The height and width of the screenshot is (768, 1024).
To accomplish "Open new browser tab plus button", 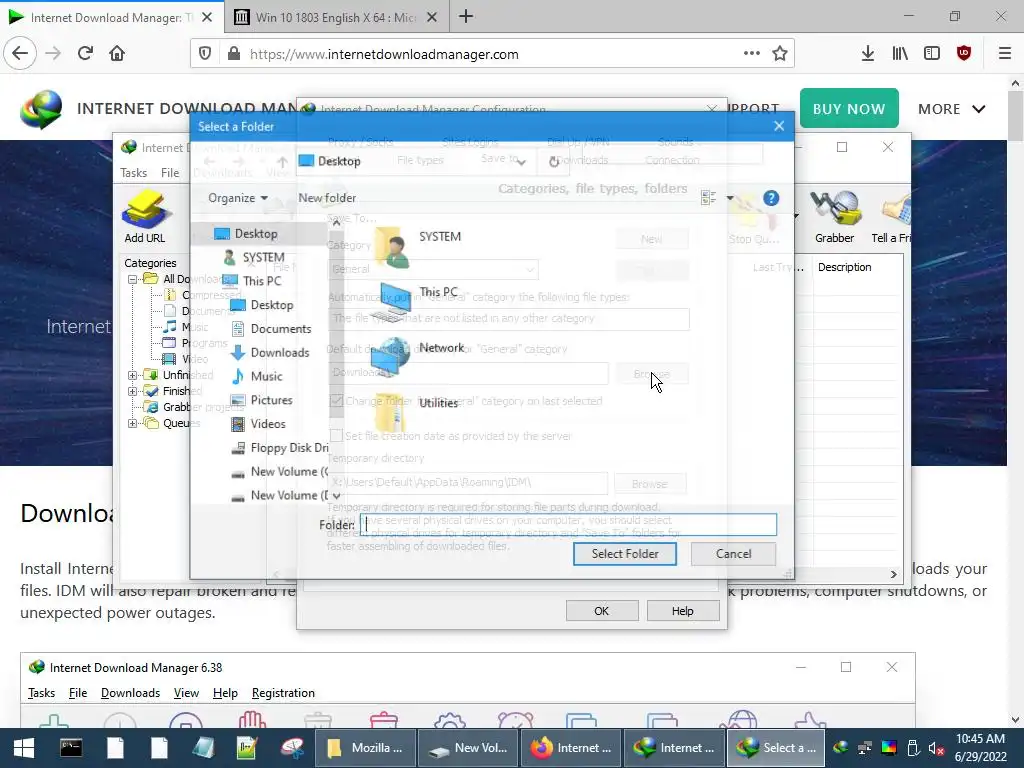I will coord(466,16).
